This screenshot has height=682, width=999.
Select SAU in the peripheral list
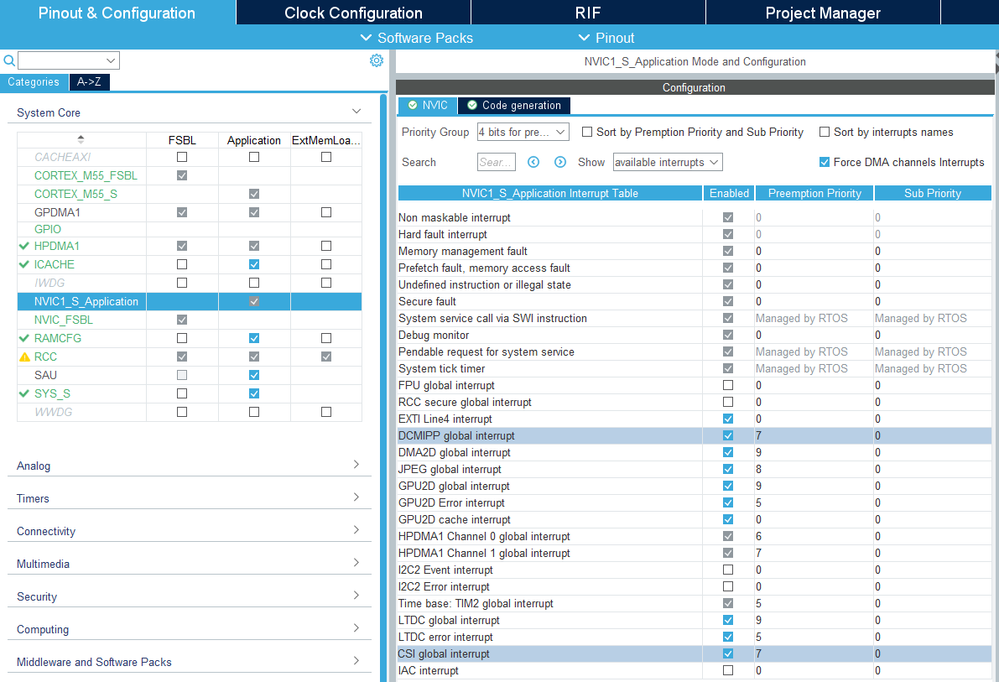(x=46, y=375)
